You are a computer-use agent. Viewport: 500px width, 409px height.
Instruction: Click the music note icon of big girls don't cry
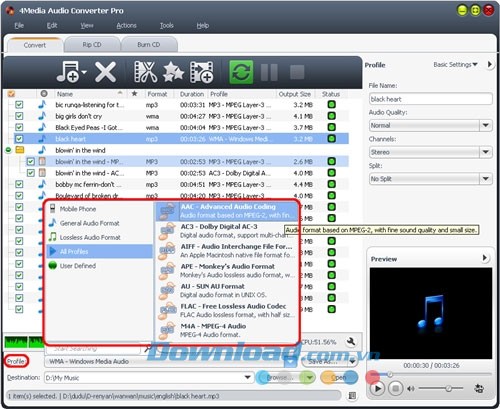click(x=42, y=116)
